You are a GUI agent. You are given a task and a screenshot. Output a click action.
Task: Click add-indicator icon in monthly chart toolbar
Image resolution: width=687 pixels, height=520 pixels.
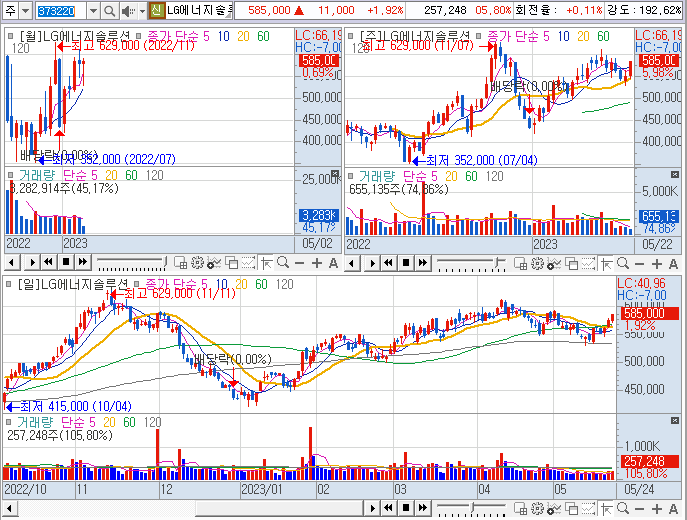214,263
